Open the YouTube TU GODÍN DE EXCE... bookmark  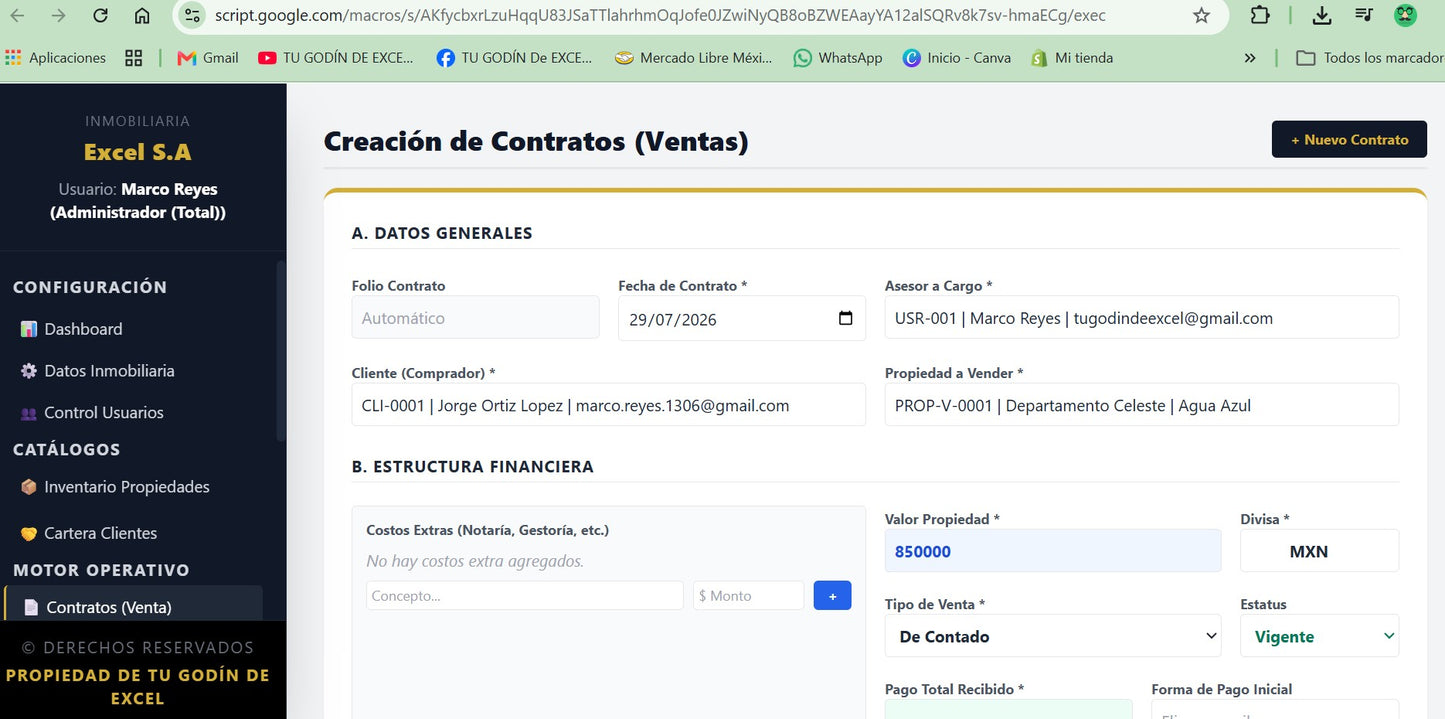336,58
